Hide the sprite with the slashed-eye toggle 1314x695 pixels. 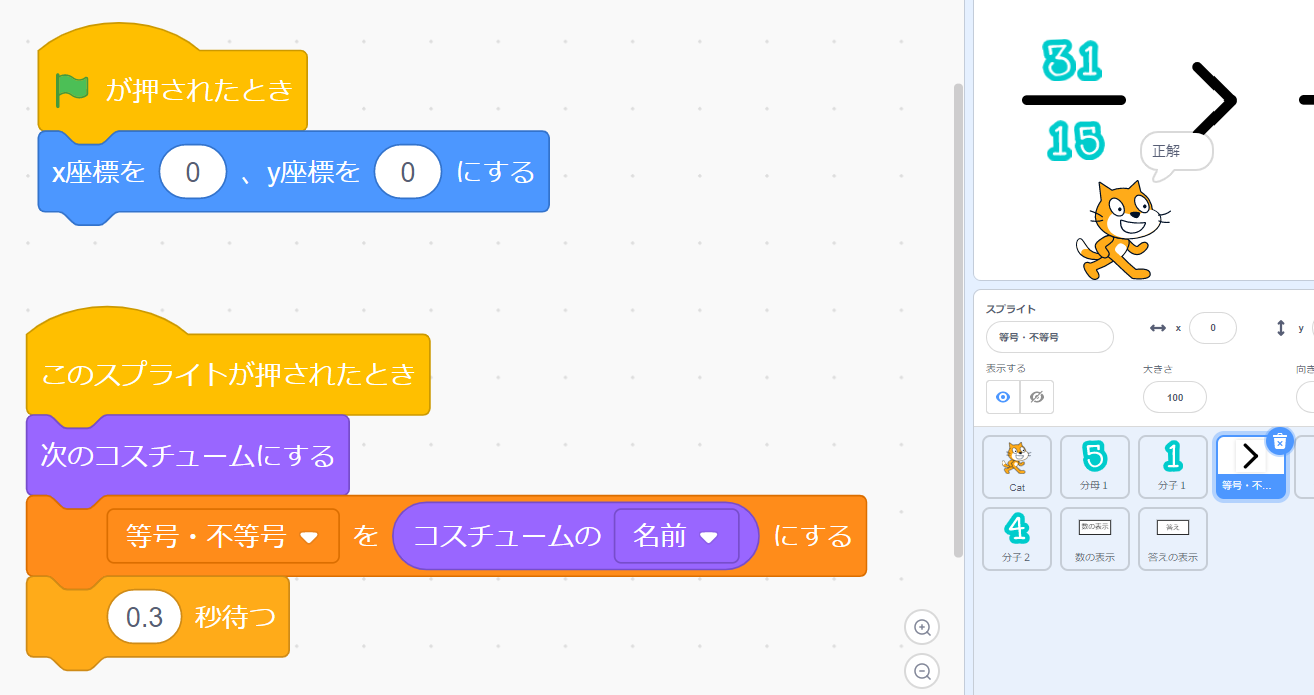[1035, 397]
